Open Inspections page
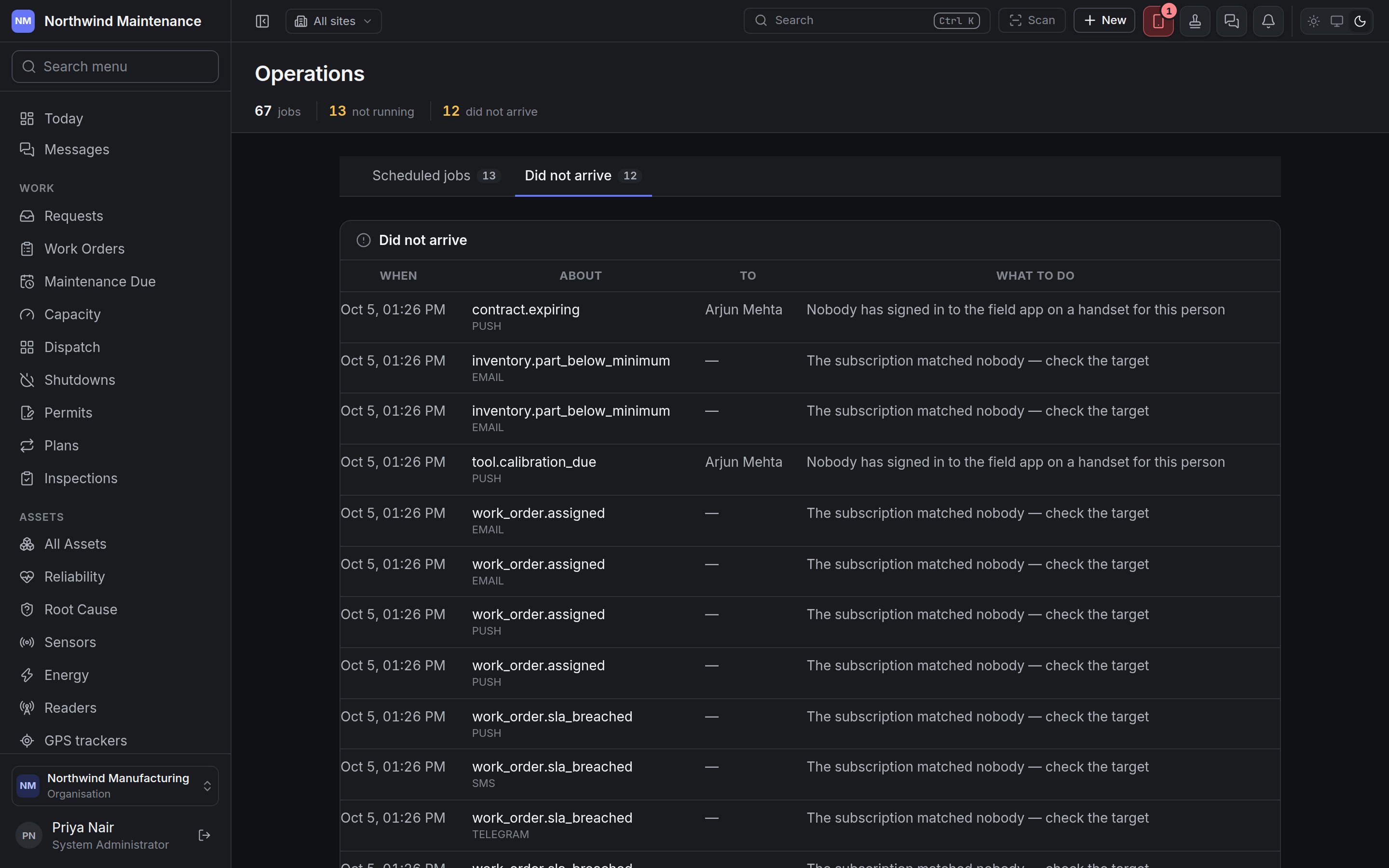This screenshot has height=868, width=1389. click(x=115, y=478)
